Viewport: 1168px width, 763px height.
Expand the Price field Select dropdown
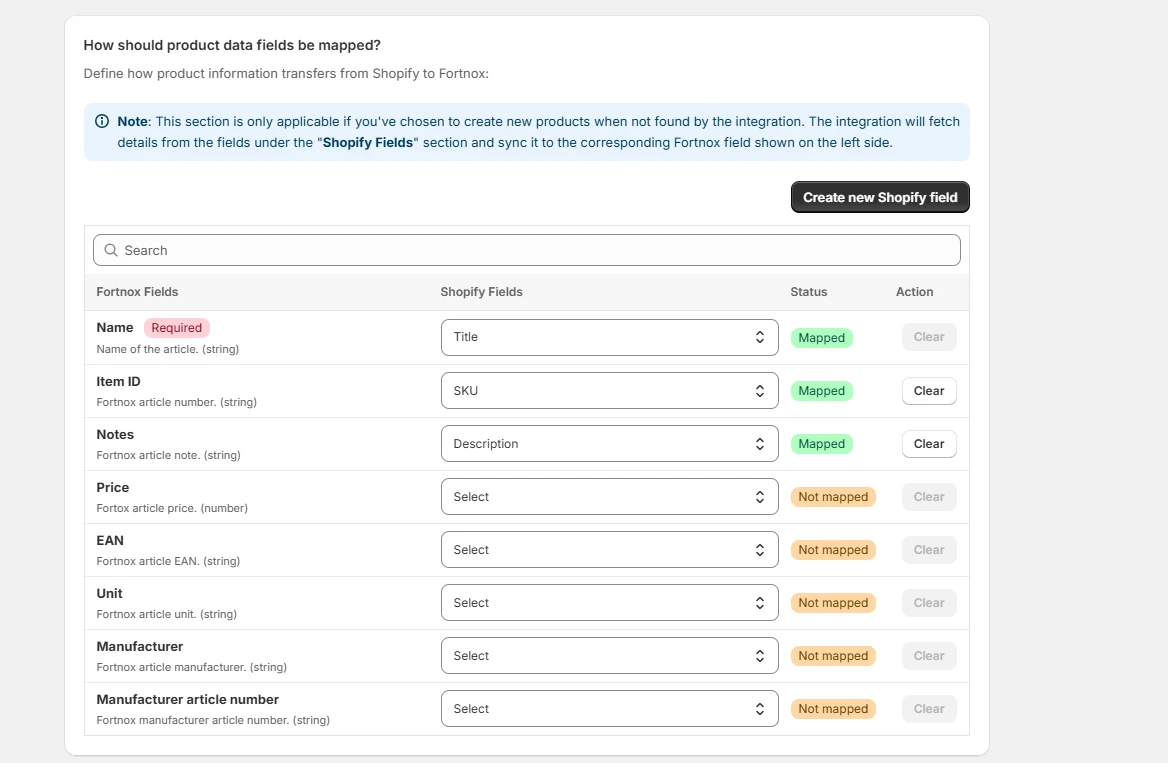pyautogui.click(x=609, y=497)
